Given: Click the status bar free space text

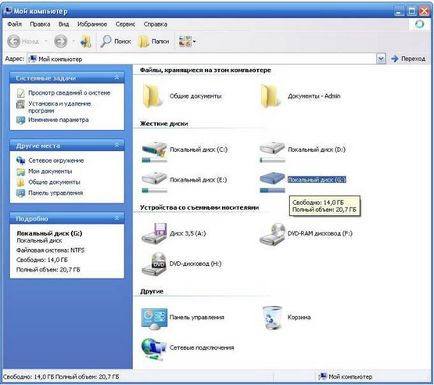Looking at the screenshot, I should pos(61,377).
